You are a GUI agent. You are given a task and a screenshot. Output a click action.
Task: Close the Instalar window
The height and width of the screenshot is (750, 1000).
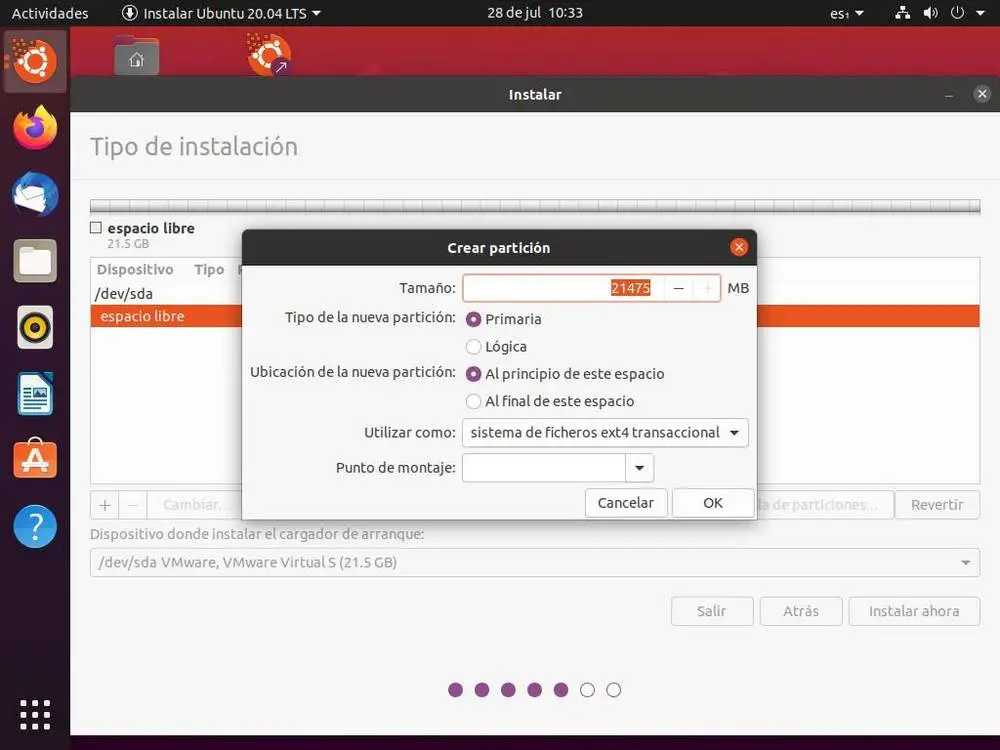[x=982, y=94]
